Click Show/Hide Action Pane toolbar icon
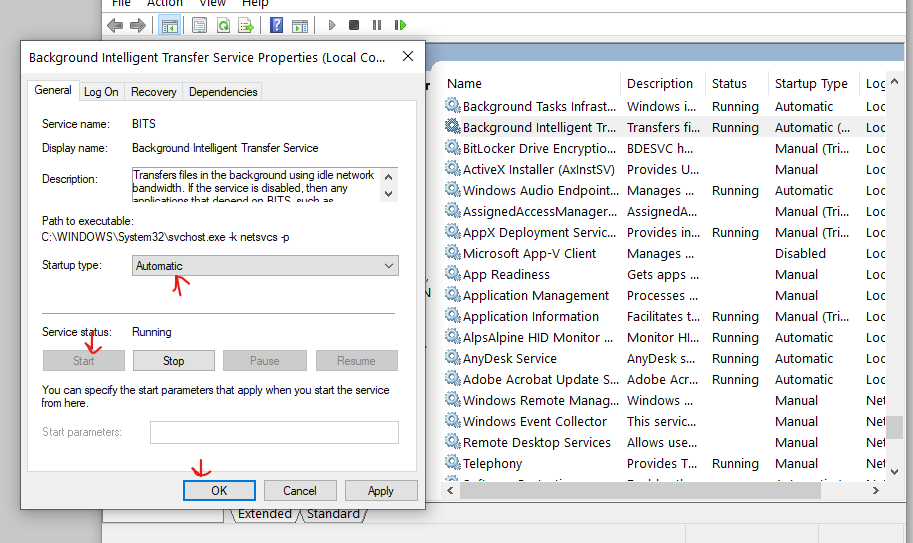Image resolution: width=913 pixels, height=543 pixels. [300, 26]
